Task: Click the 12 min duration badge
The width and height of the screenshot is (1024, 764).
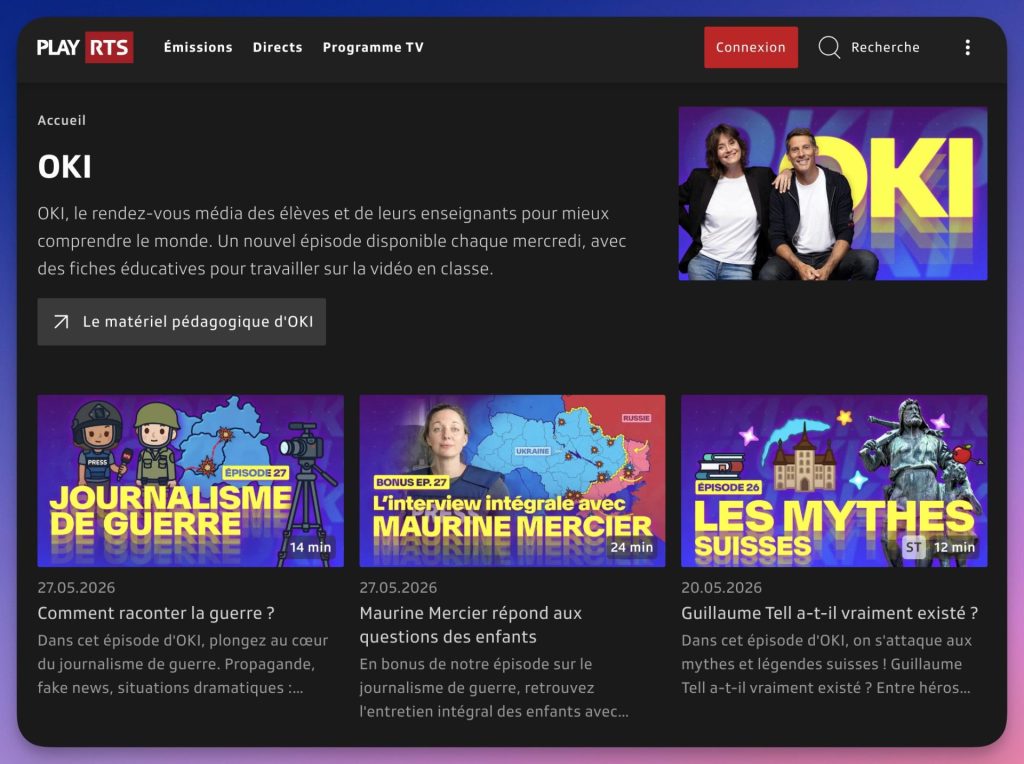Action: (x=954, y=547)
